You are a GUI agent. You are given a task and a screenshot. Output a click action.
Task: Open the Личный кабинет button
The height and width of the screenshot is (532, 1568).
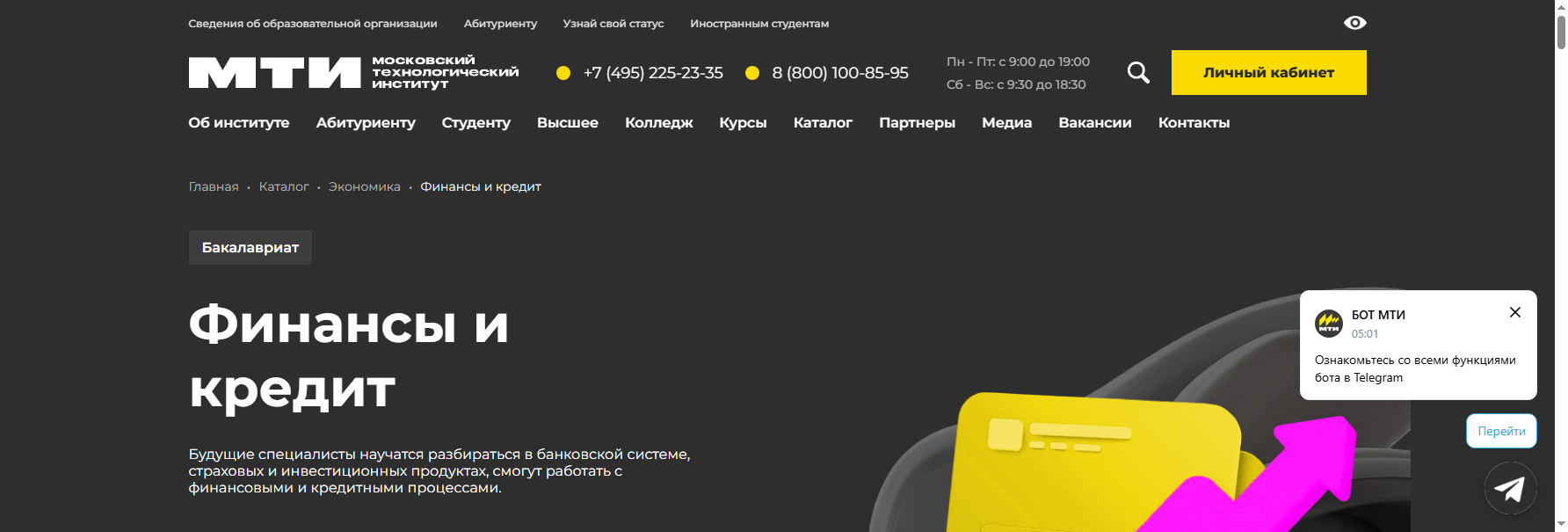click(x=1268, y=72)
